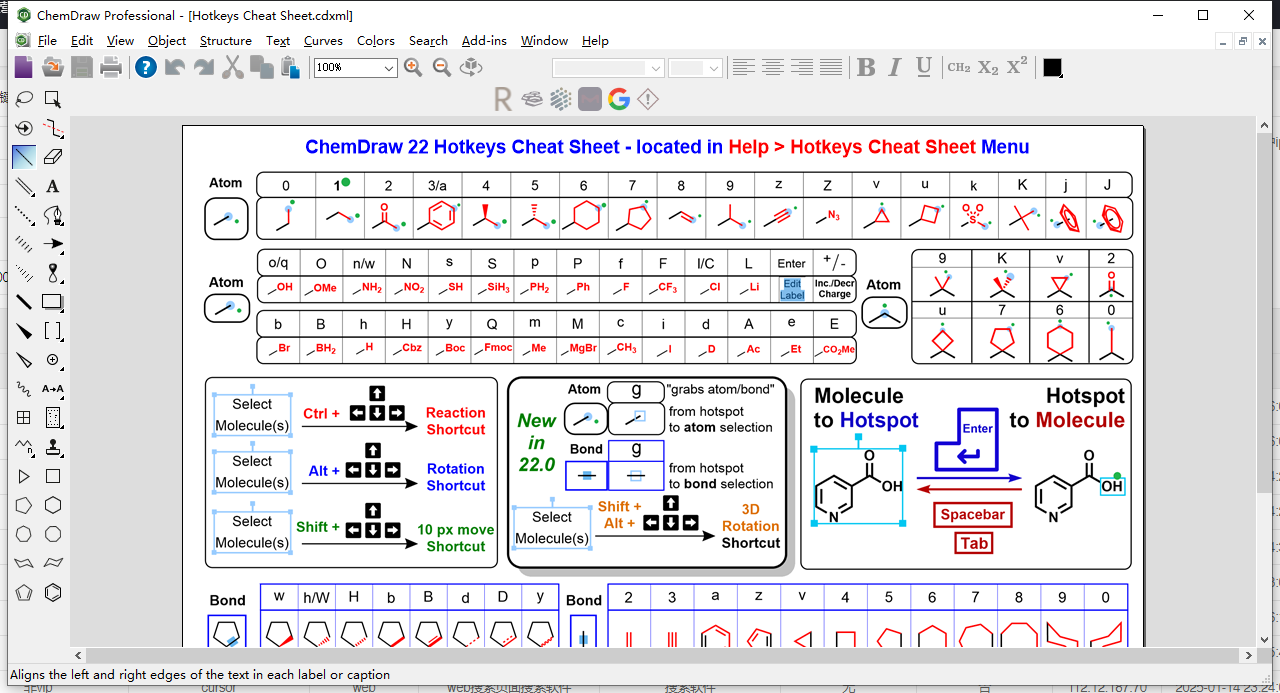Open the Structure menu
The image size is (1280, 693).
point(225,41)
